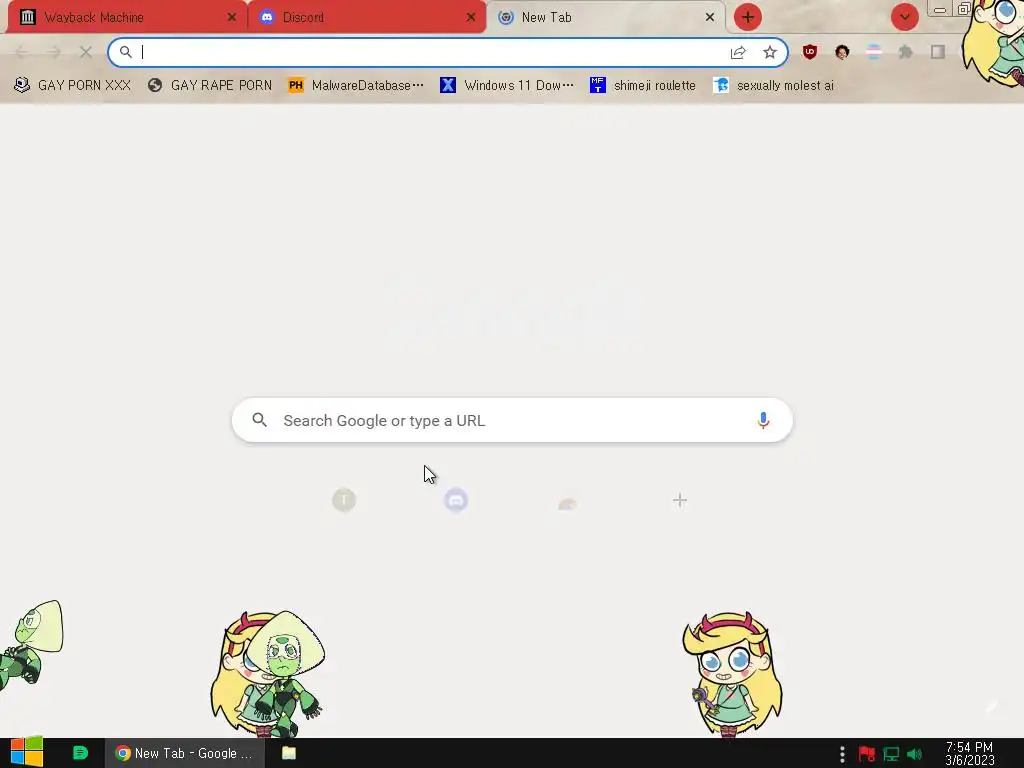This screenshot has width=1024, height=768.
Task: Switch to the Wayback Machine tab
Action: (127, 17)
